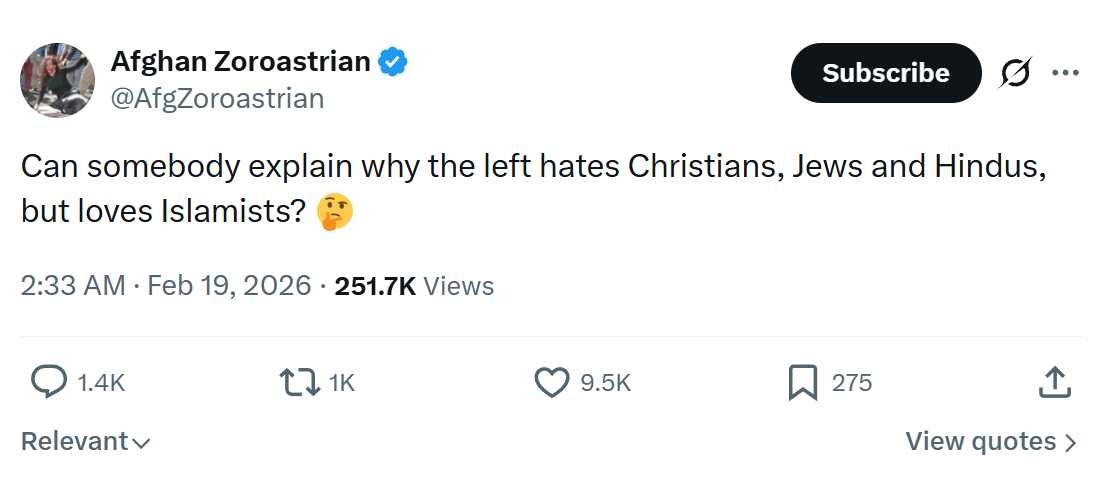Open the Afghan Zoroastrian profile avatar
Screen dimensions: 1109x477
[58, 80]
